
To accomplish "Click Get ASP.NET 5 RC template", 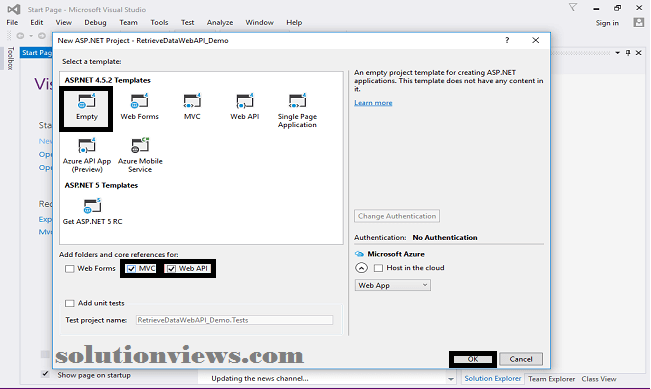I will [92, 212].
